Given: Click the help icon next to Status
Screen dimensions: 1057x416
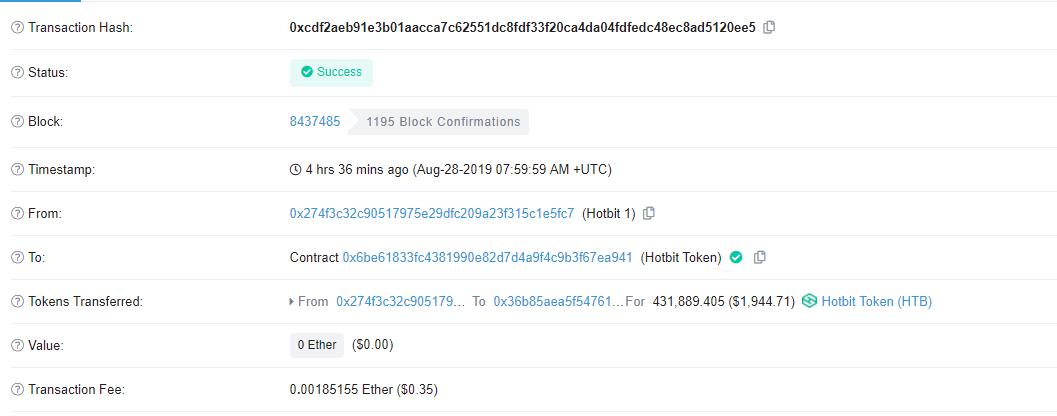Looking at the screenshot, I should (18, 72).
